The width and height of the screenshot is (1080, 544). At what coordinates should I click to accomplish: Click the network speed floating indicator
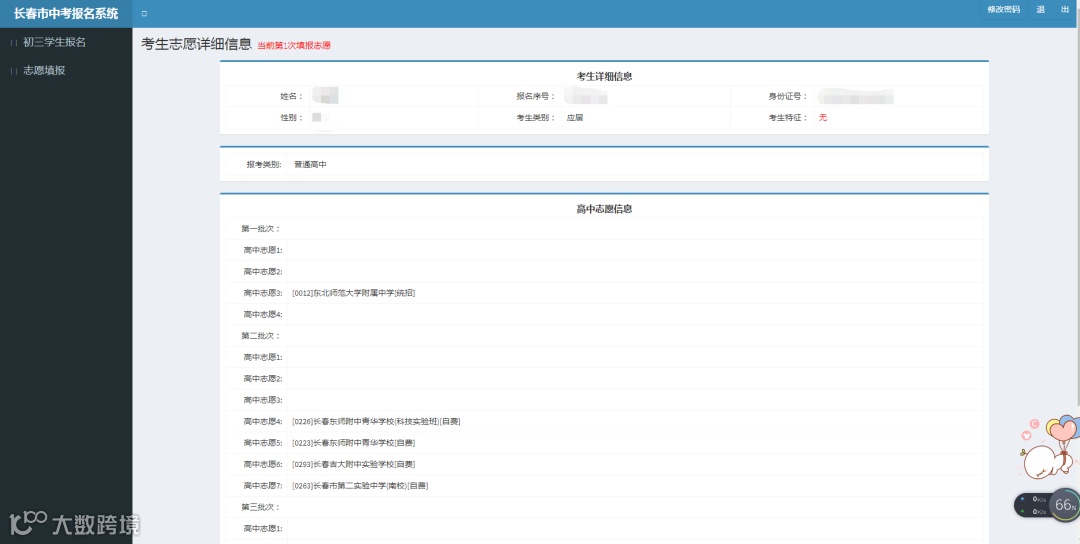[x=1032, y=505]
